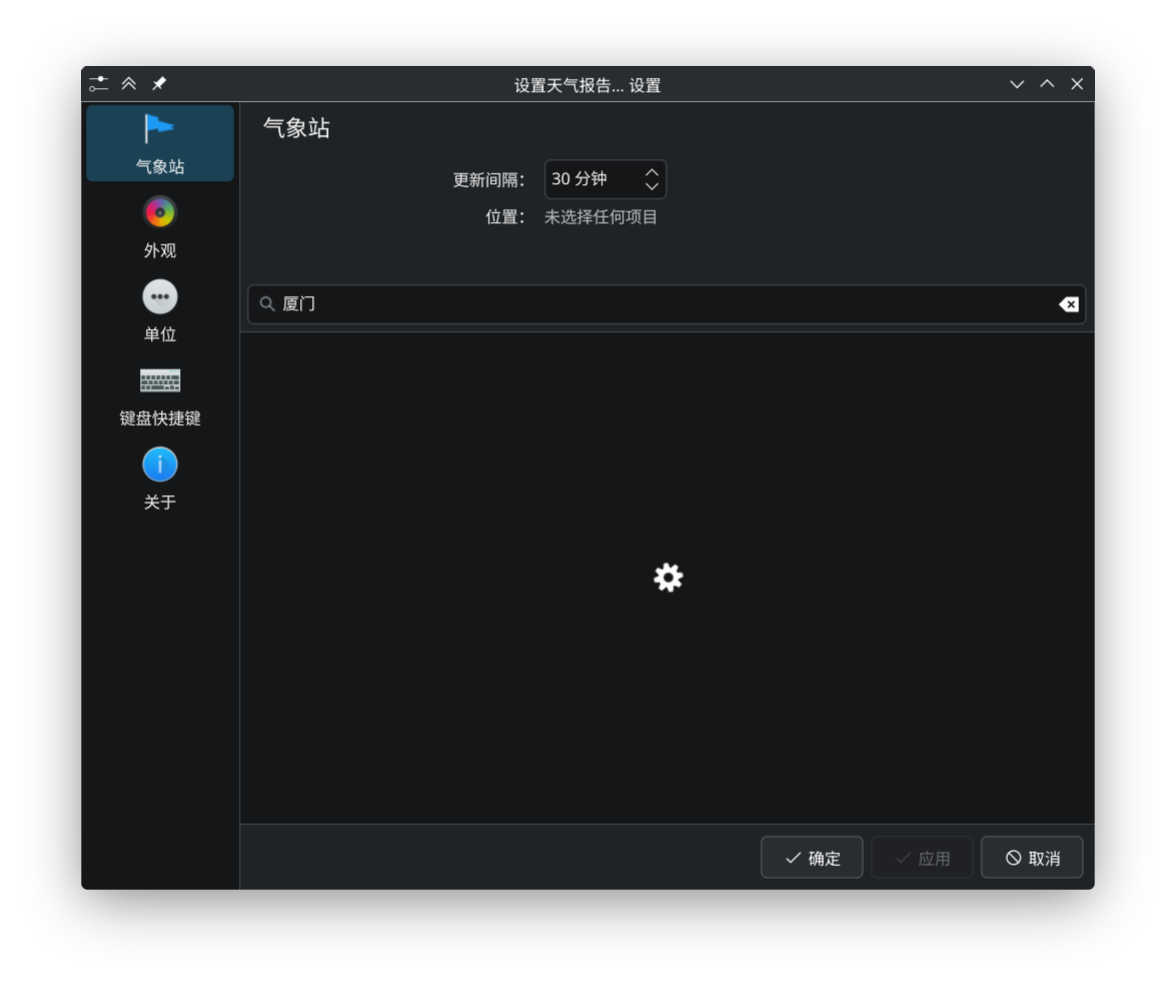Switch to the 外观 appearance section

[x=160, y=228]
